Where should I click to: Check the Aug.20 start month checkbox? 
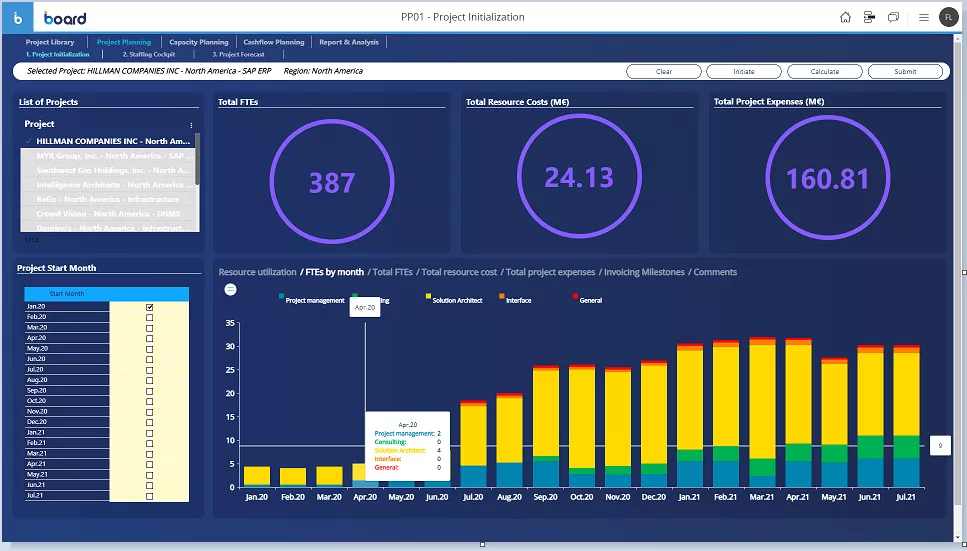[149, 380]
